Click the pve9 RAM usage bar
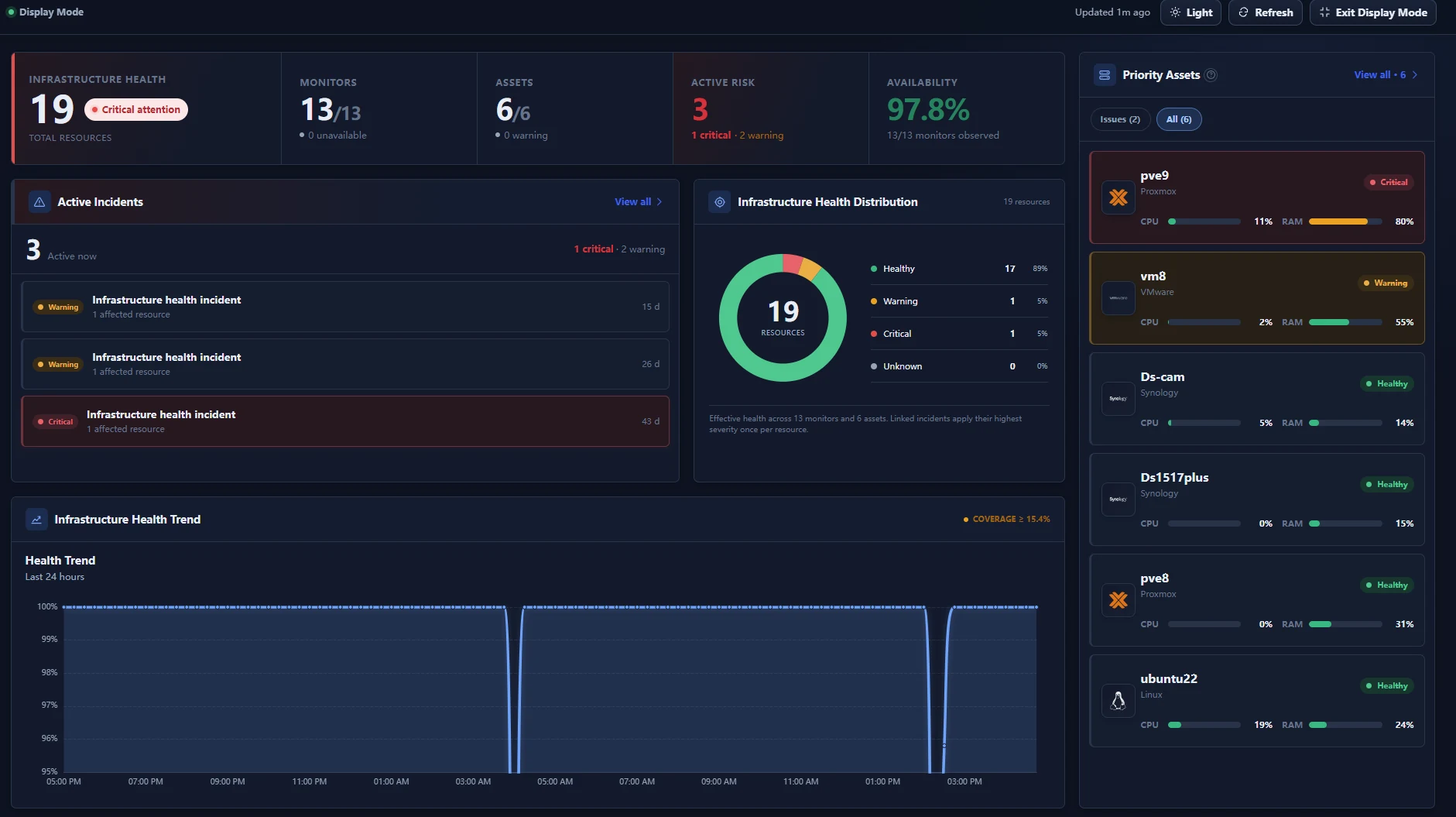This screenshot has height=817, width=1456. tap(1345, 221)
